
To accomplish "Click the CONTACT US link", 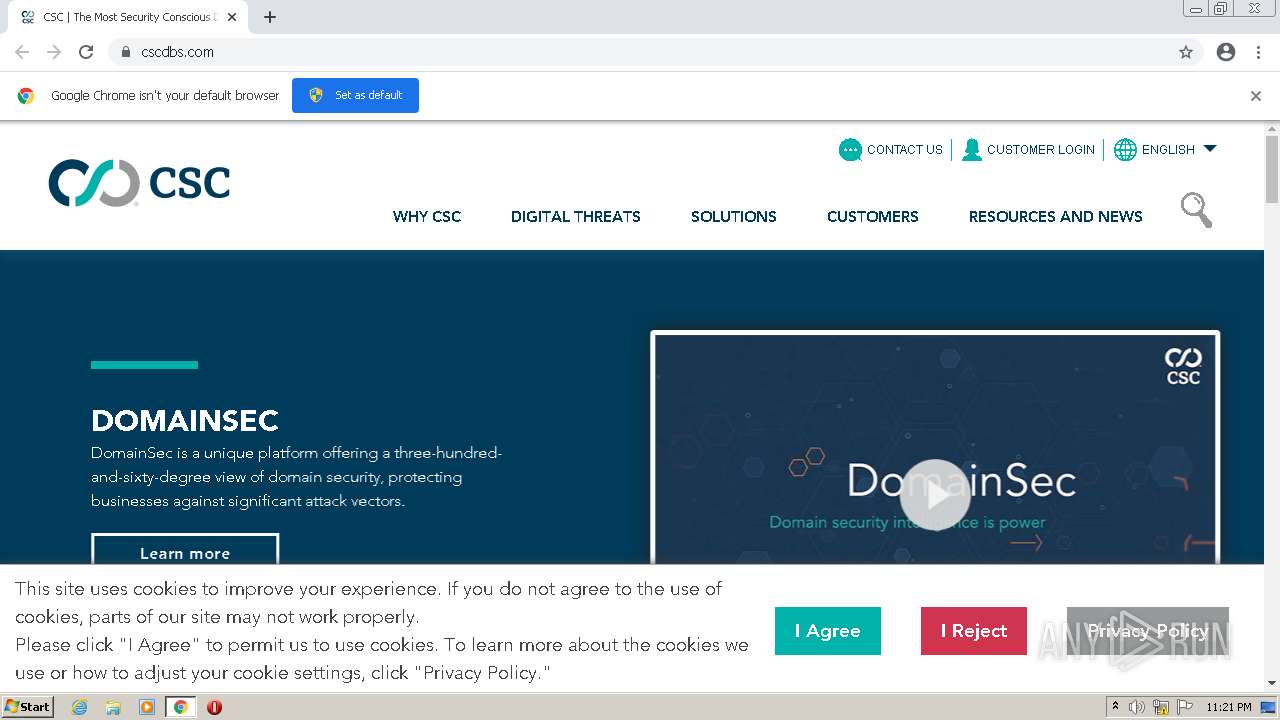I will point(905,150).
